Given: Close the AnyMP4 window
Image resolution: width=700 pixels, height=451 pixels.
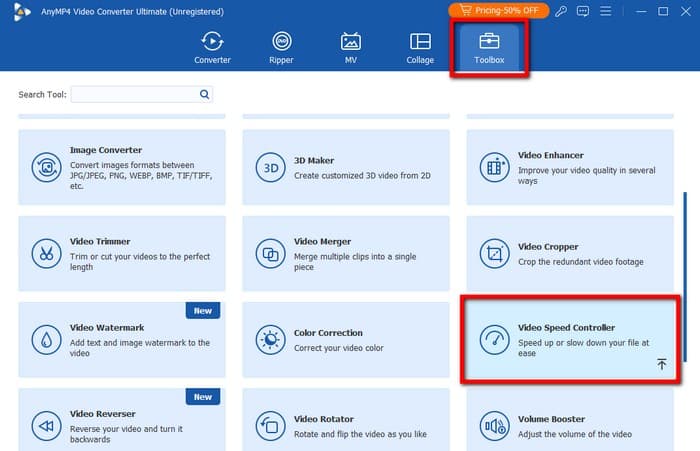Looking at the screenshot, I should [686, 11].
